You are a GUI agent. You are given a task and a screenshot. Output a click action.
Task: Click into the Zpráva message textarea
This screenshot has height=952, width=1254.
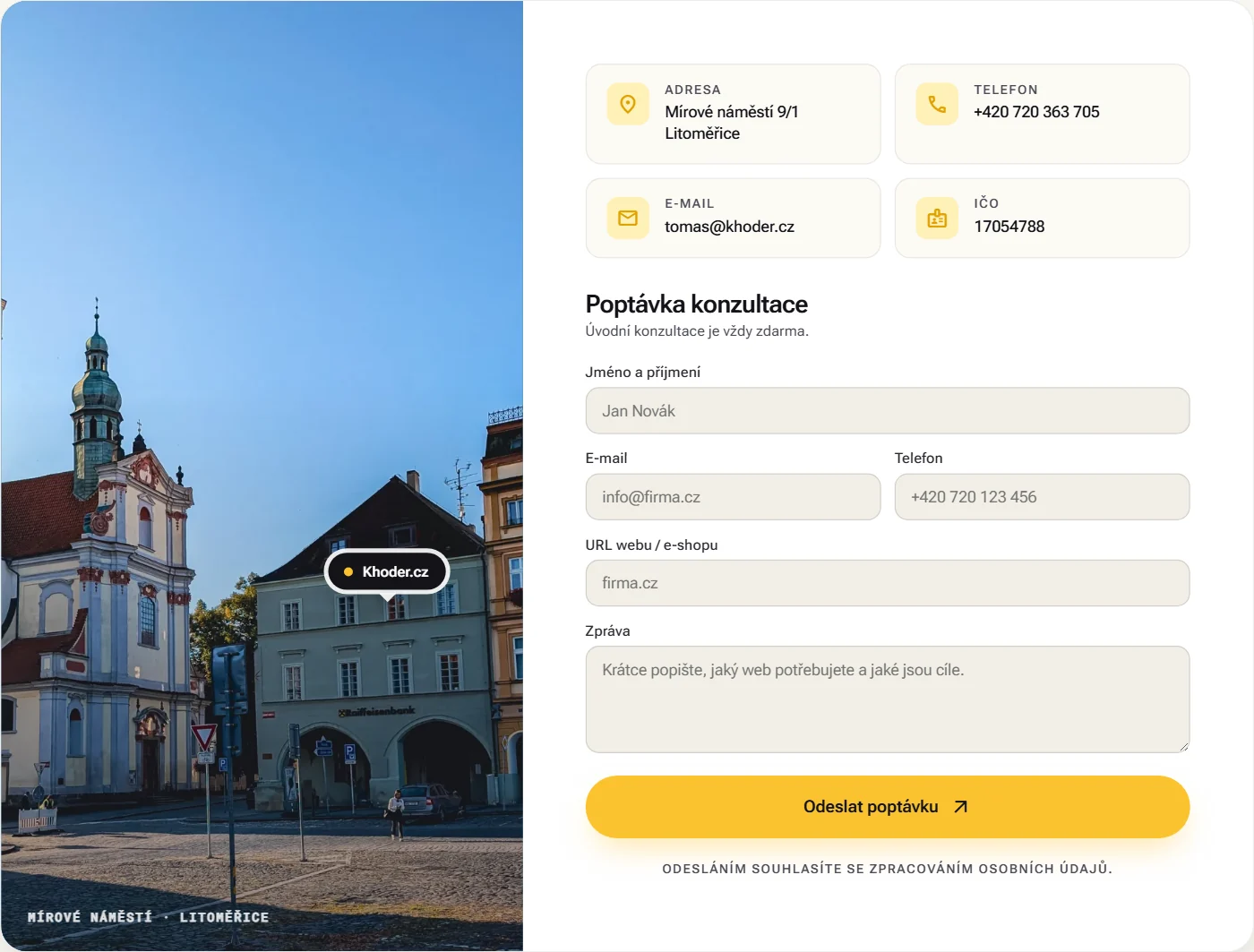888,699
